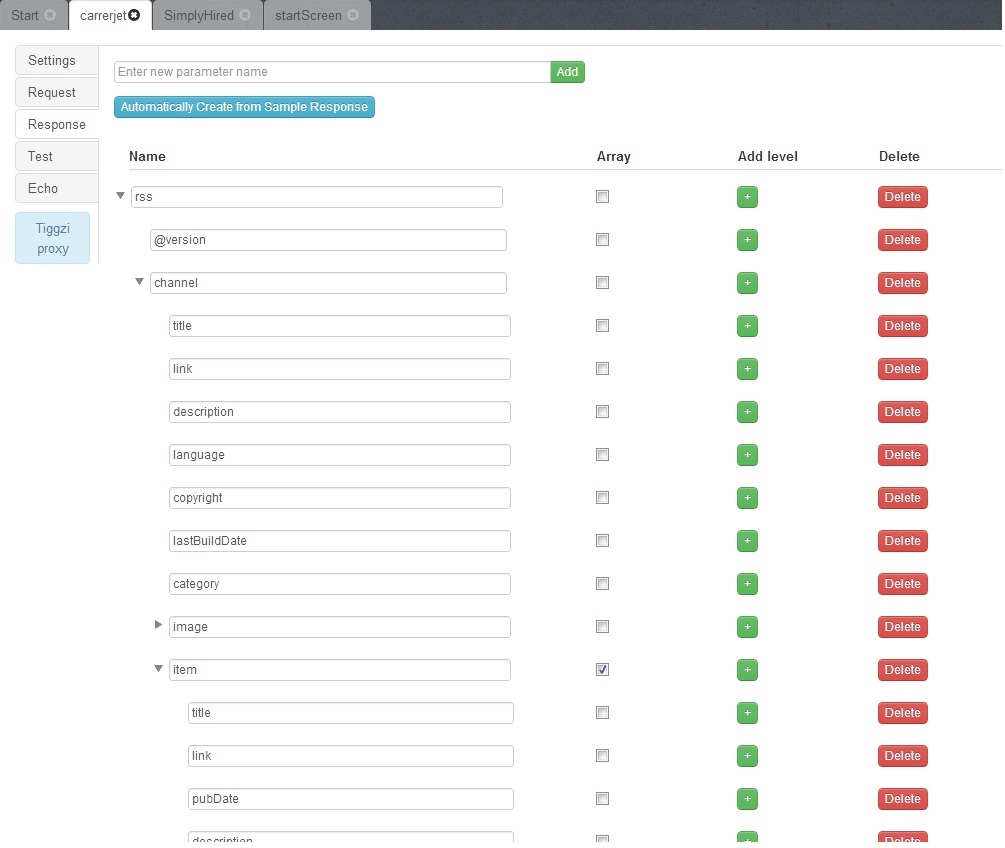The height and width of the screenshot is (848, 1005).
Task: Tick the Array checkbox for category
Action: pos(602,584)
